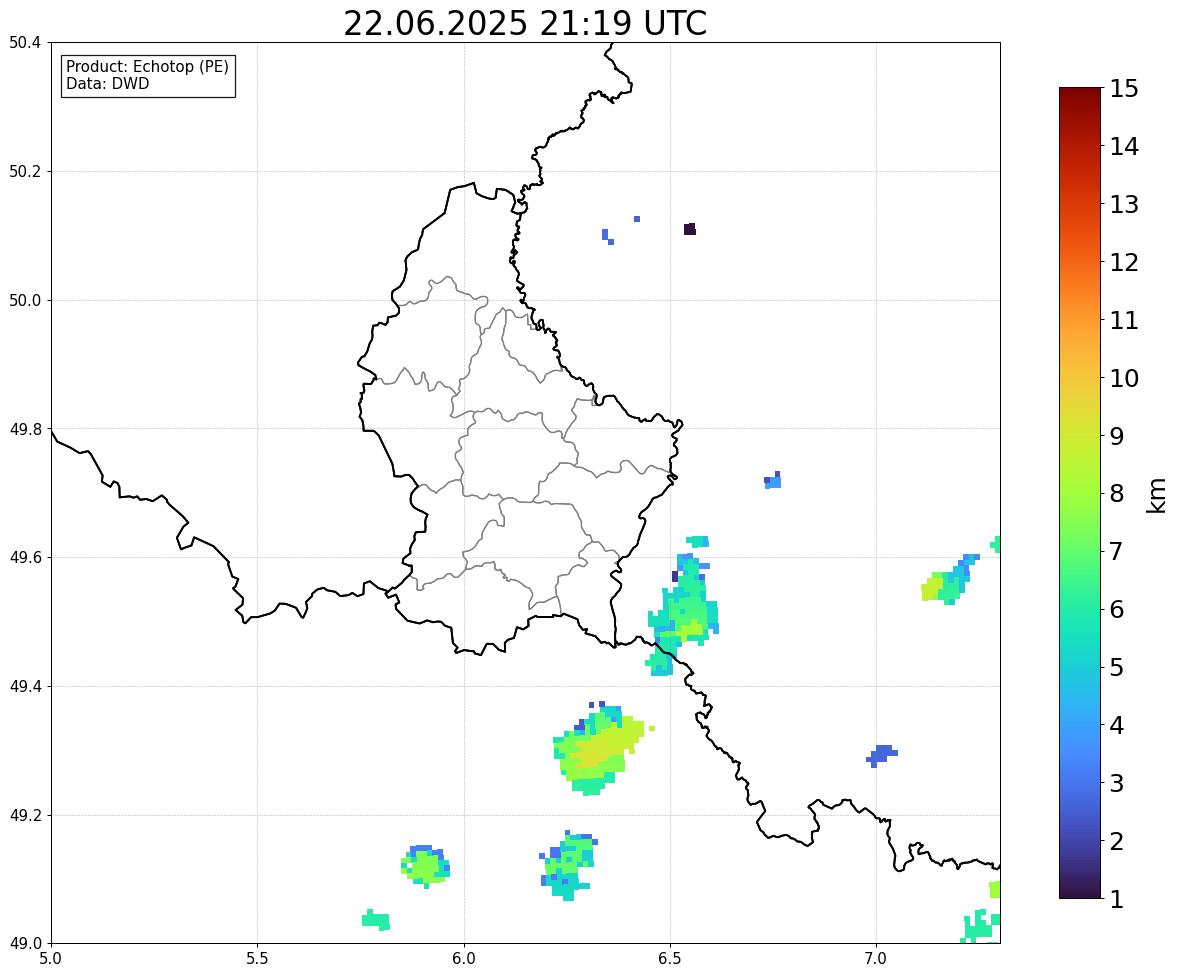Click the dark purple echo cell near 50.1 latitude
This screenshot has height=976, width=1178.
pyautogui.click(x=690, y=229)
